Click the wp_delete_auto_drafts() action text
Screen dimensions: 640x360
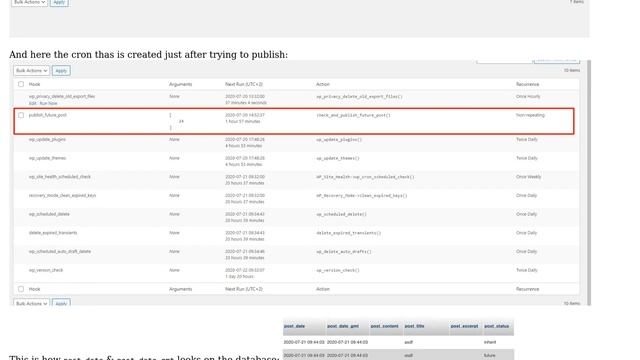coord(344,252)
